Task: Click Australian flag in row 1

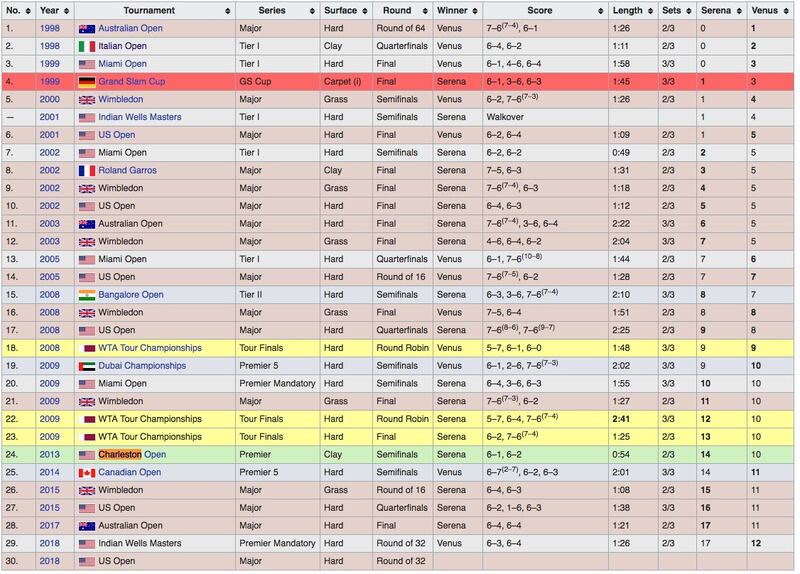Action: (87, 29)
